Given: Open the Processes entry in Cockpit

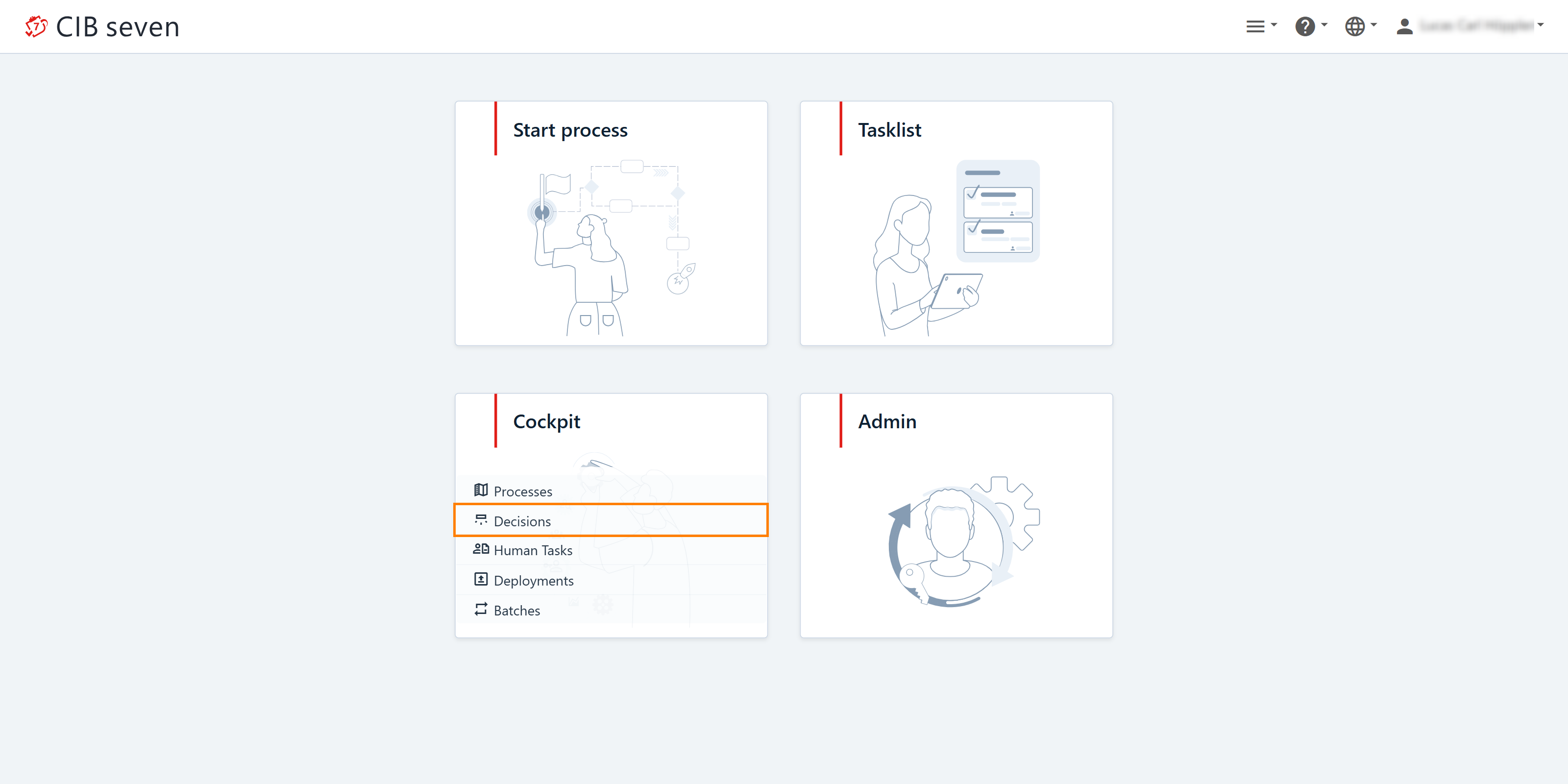Looking at the screenshot, I should click(523, 491).
